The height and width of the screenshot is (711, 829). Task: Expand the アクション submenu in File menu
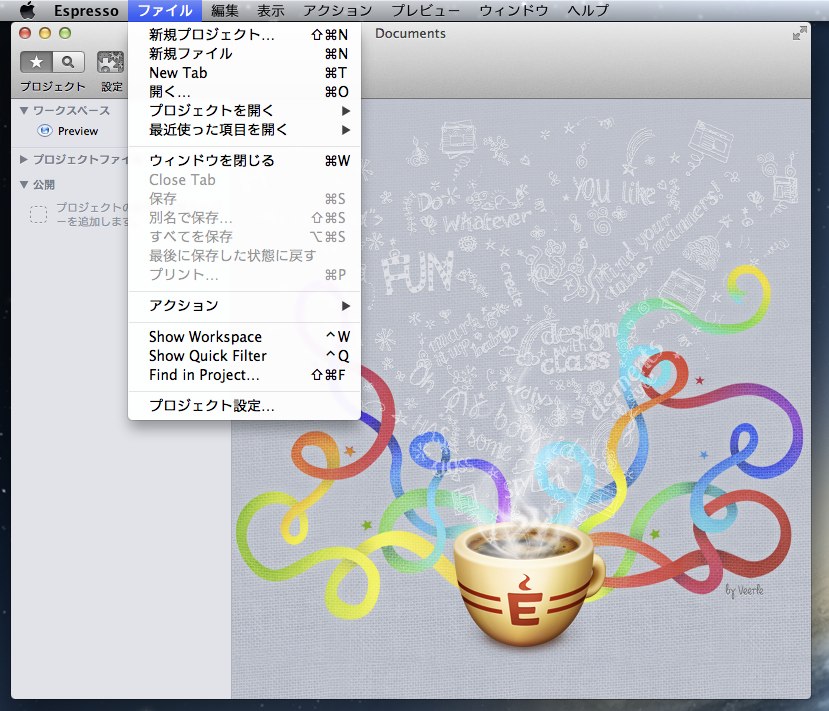click(x=244, y=306)
